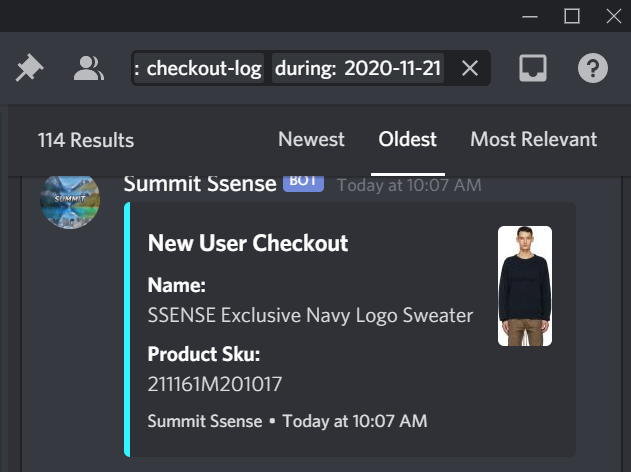The height and width of the screenshot is (472, 631).
Task: Click the product SKU 211161M201017
Action: click(x=214, y=384)
